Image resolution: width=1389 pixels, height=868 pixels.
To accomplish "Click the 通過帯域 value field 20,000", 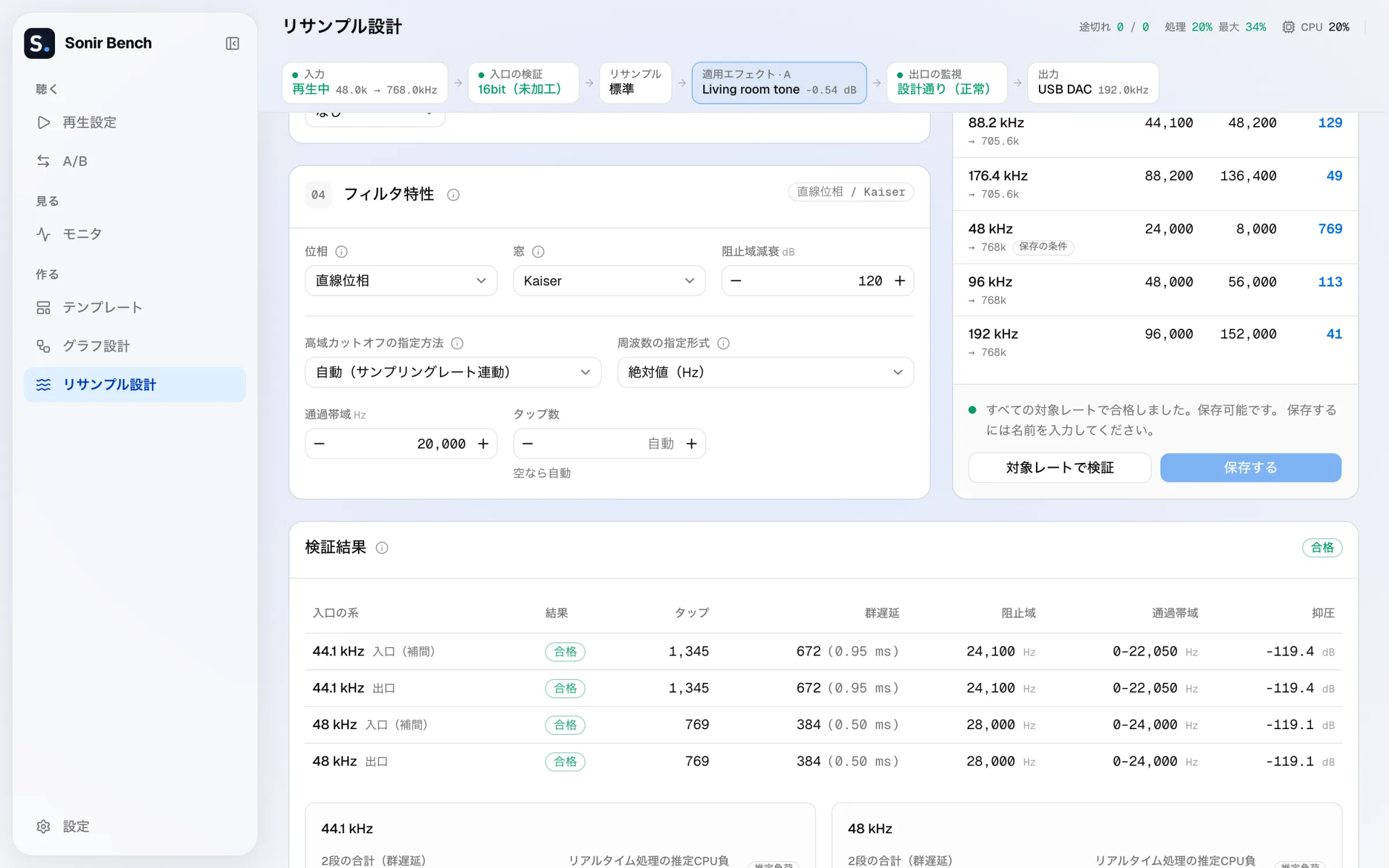I will coord(401,444).
